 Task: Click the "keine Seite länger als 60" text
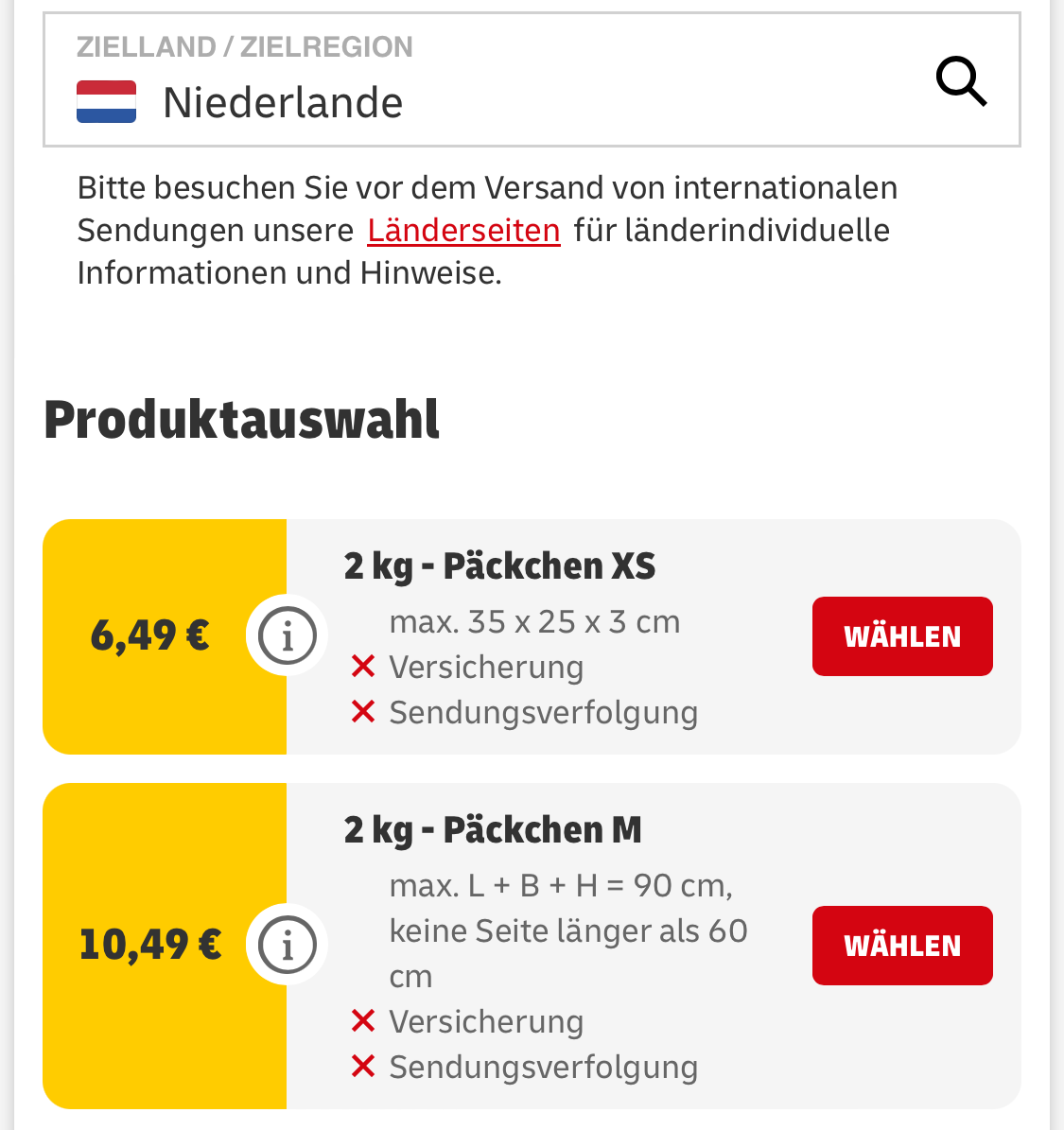[x=567, y=930]
